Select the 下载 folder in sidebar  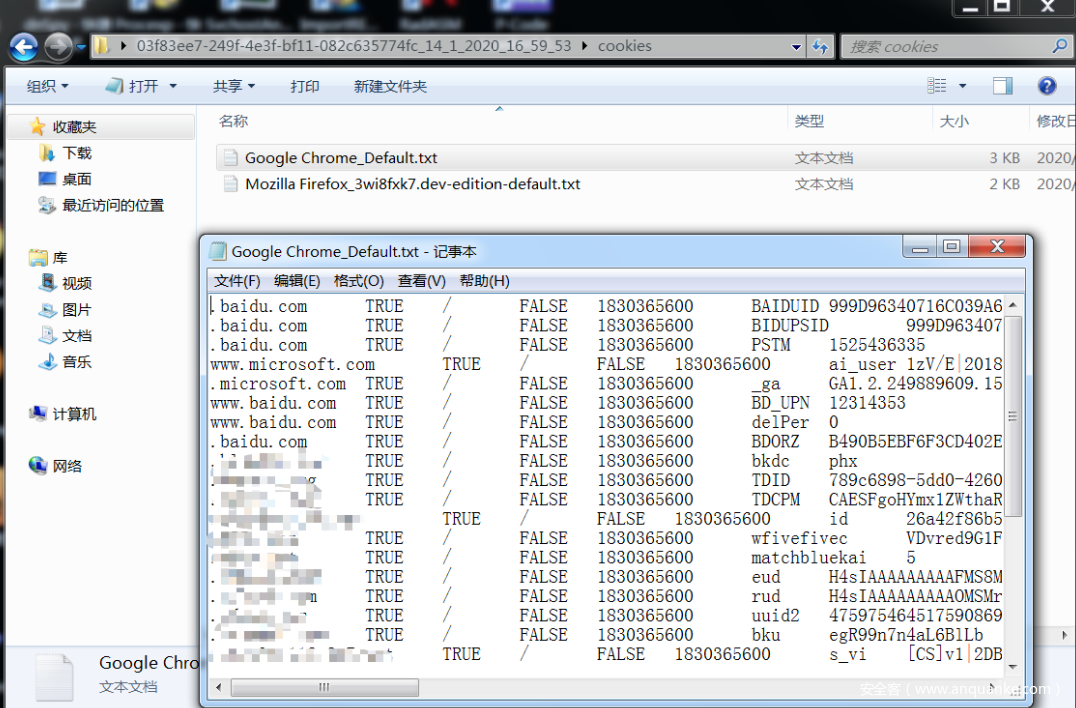point(76,153)
